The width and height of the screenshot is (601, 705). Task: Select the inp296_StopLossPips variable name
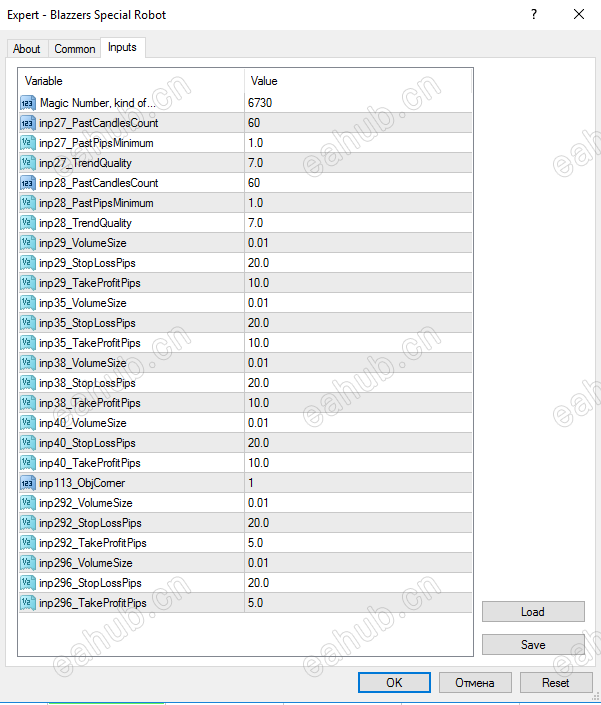(x=90, y=583)
